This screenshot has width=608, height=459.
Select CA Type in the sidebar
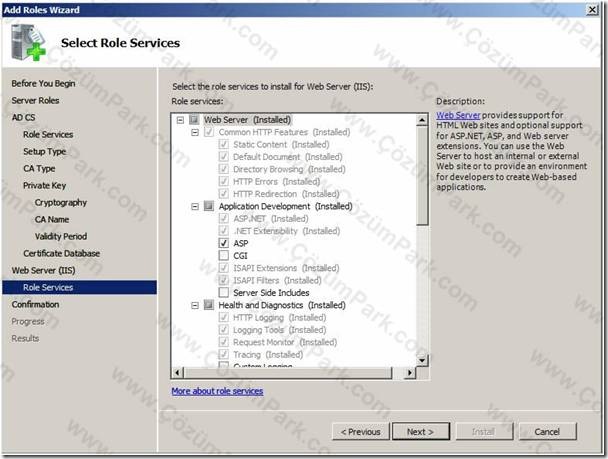(x=39, y=169)
